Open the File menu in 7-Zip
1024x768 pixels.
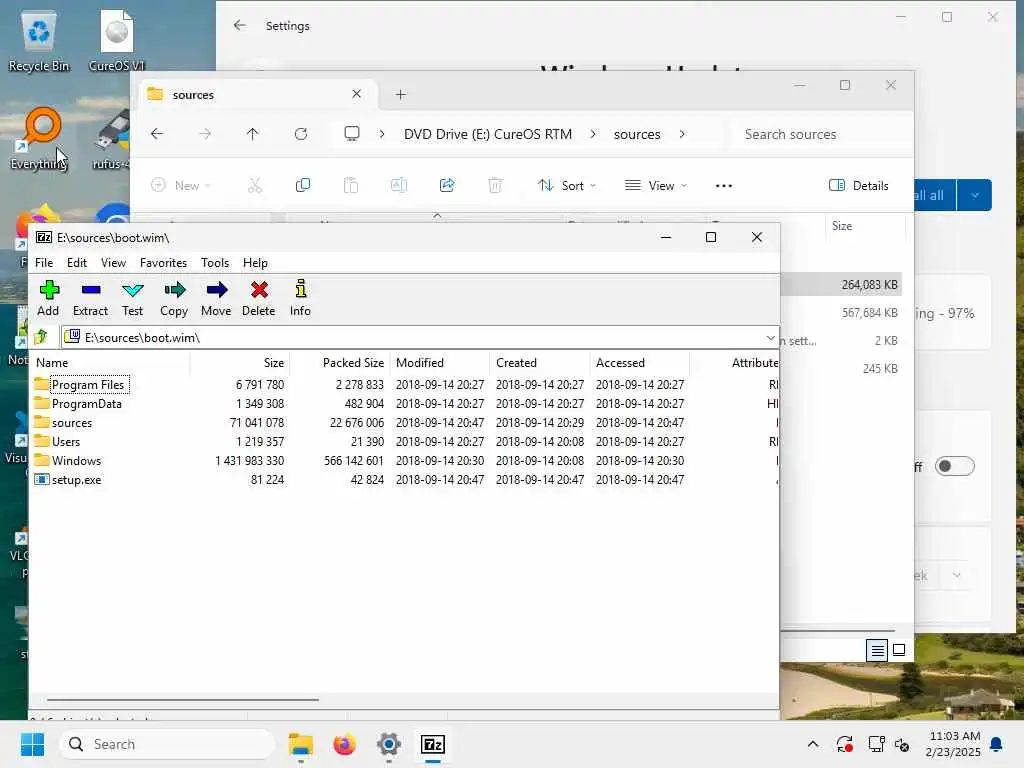(x=44, y=263)
